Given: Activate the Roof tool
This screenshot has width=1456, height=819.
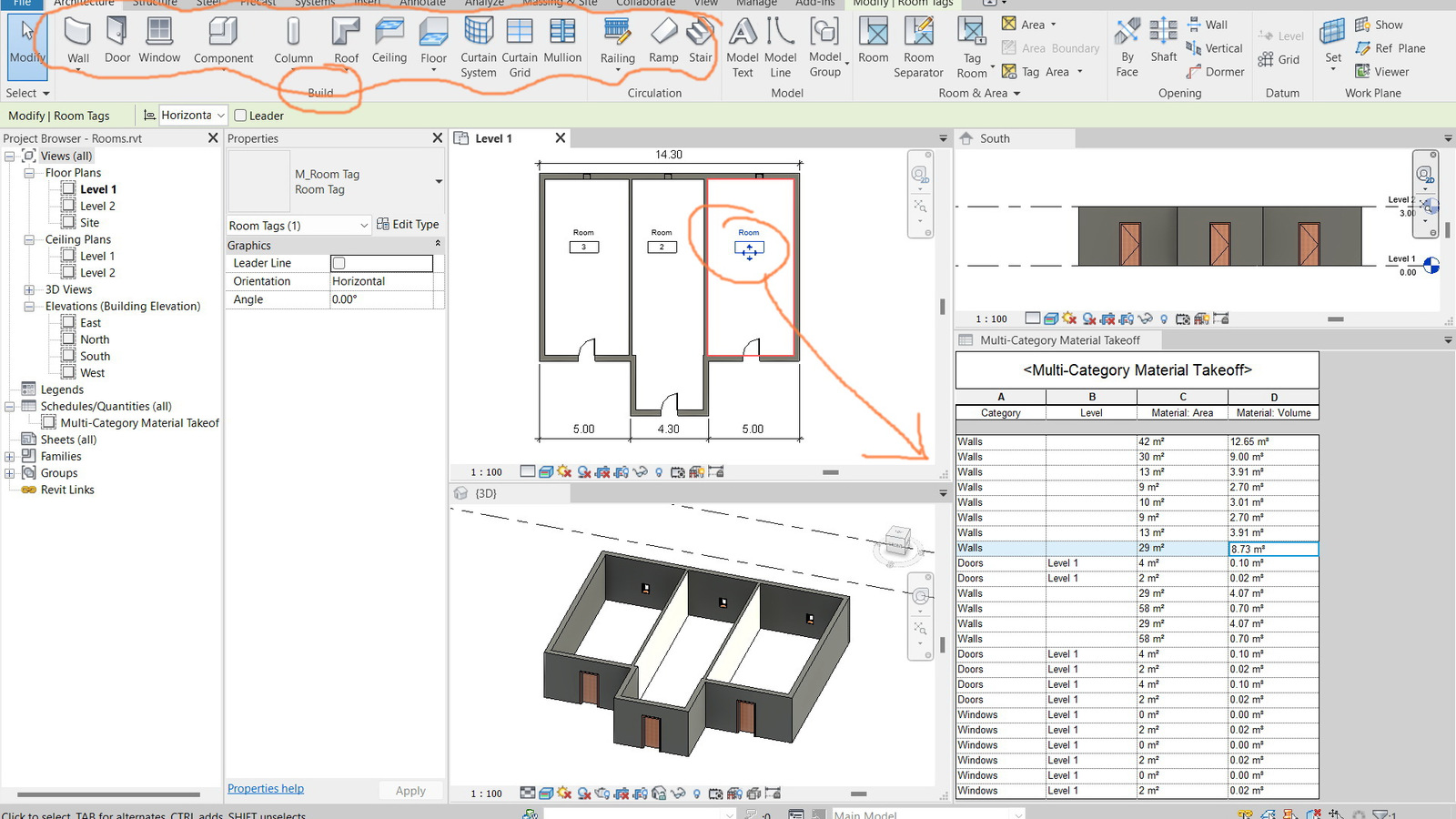Looking at the screenshot, I should click(346, 40).
